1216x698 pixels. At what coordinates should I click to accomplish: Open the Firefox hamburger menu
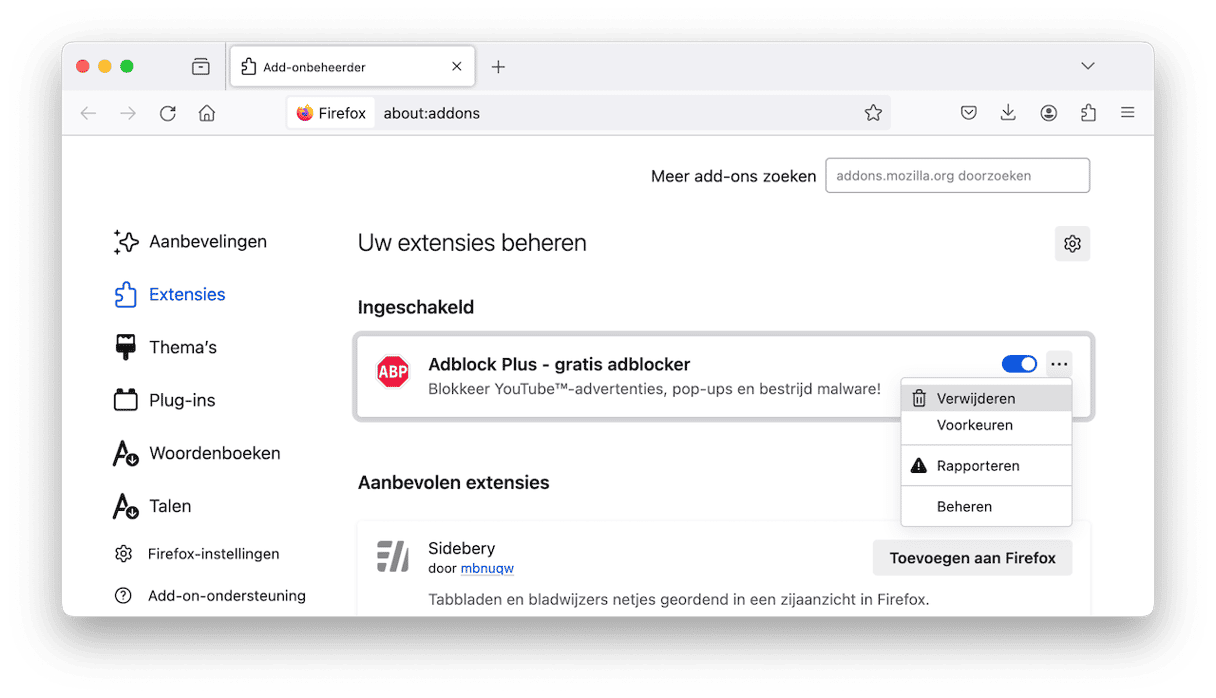[1128, 113]
